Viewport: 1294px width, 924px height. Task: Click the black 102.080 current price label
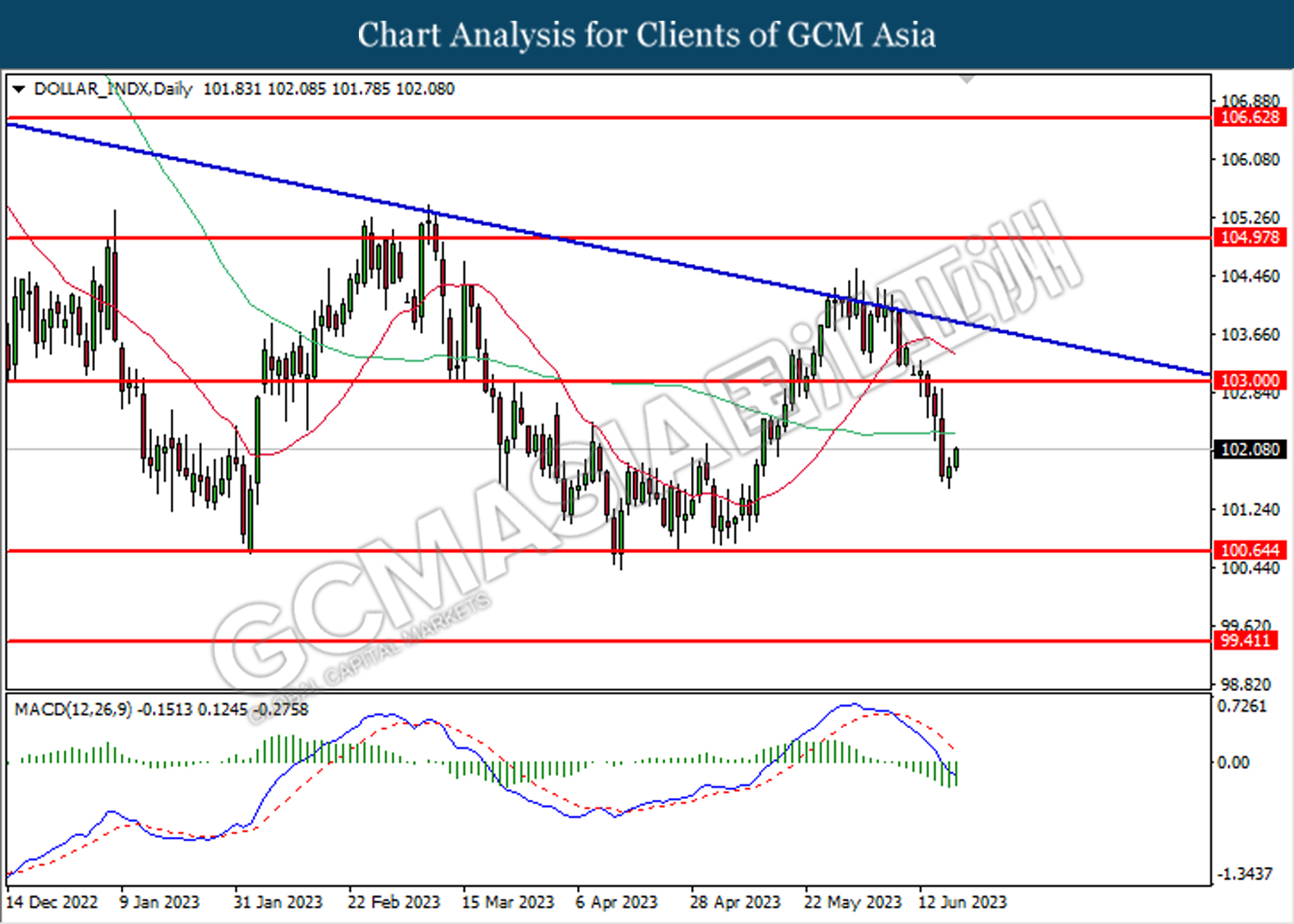1250,449
